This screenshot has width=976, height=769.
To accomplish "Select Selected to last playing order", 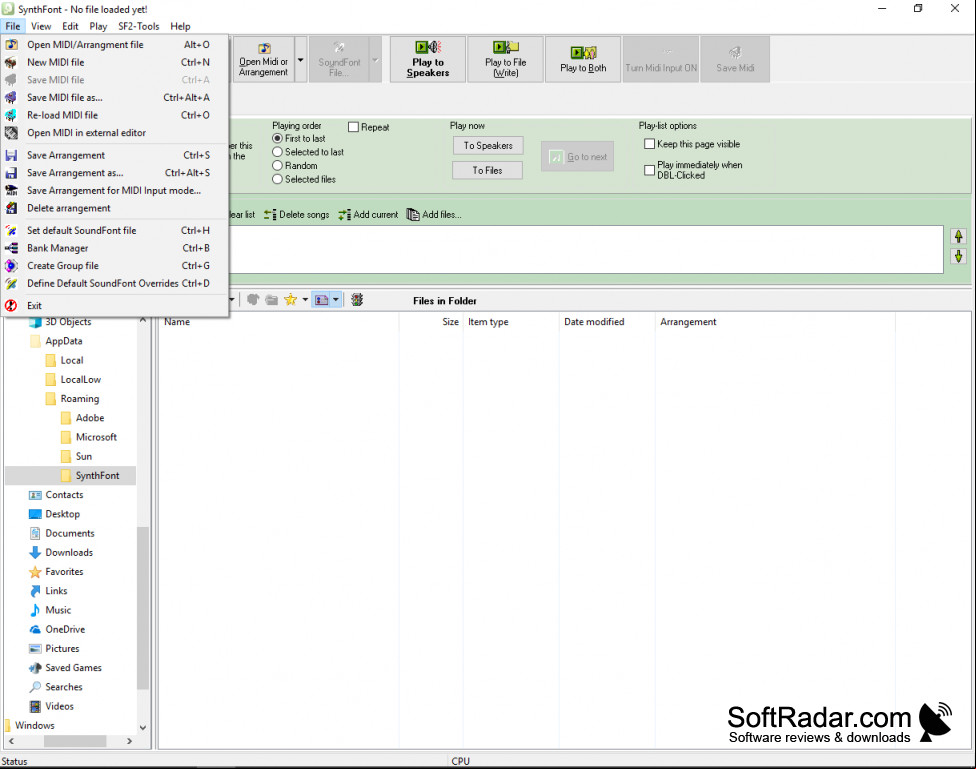I will pyautogui.click(x=278, y=152).
